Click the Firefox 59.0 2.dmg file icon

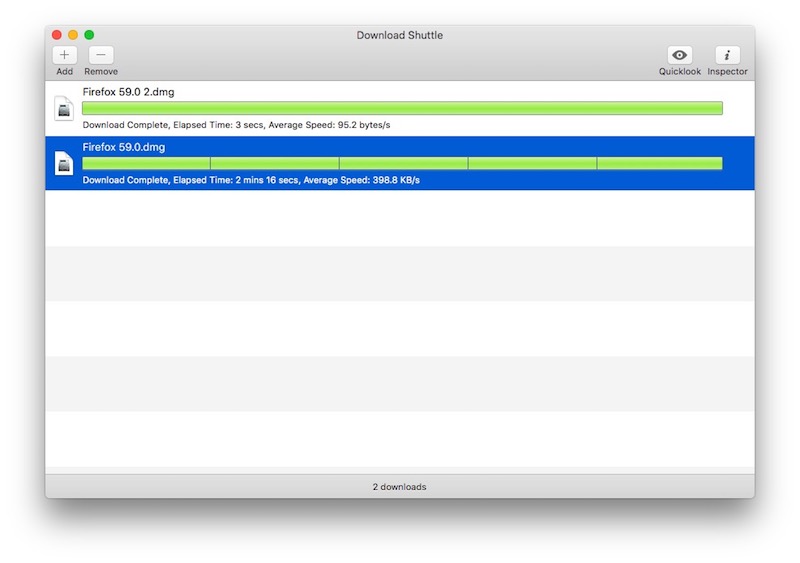tap(64, 108)
